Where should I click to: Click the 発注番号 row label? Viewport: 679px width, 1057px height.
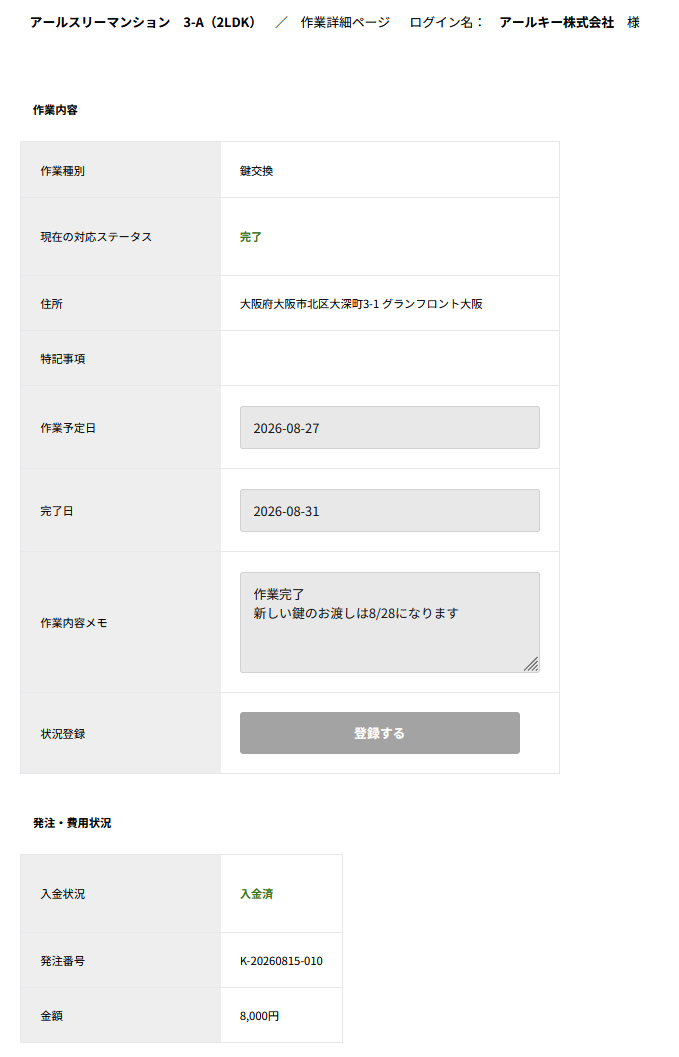[x=63, y=961]
